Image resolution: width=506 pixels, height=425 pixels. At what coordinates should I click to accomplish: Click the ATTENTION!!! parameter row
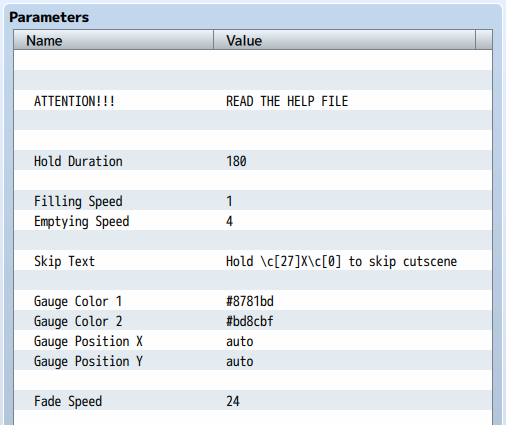(253, 100)
